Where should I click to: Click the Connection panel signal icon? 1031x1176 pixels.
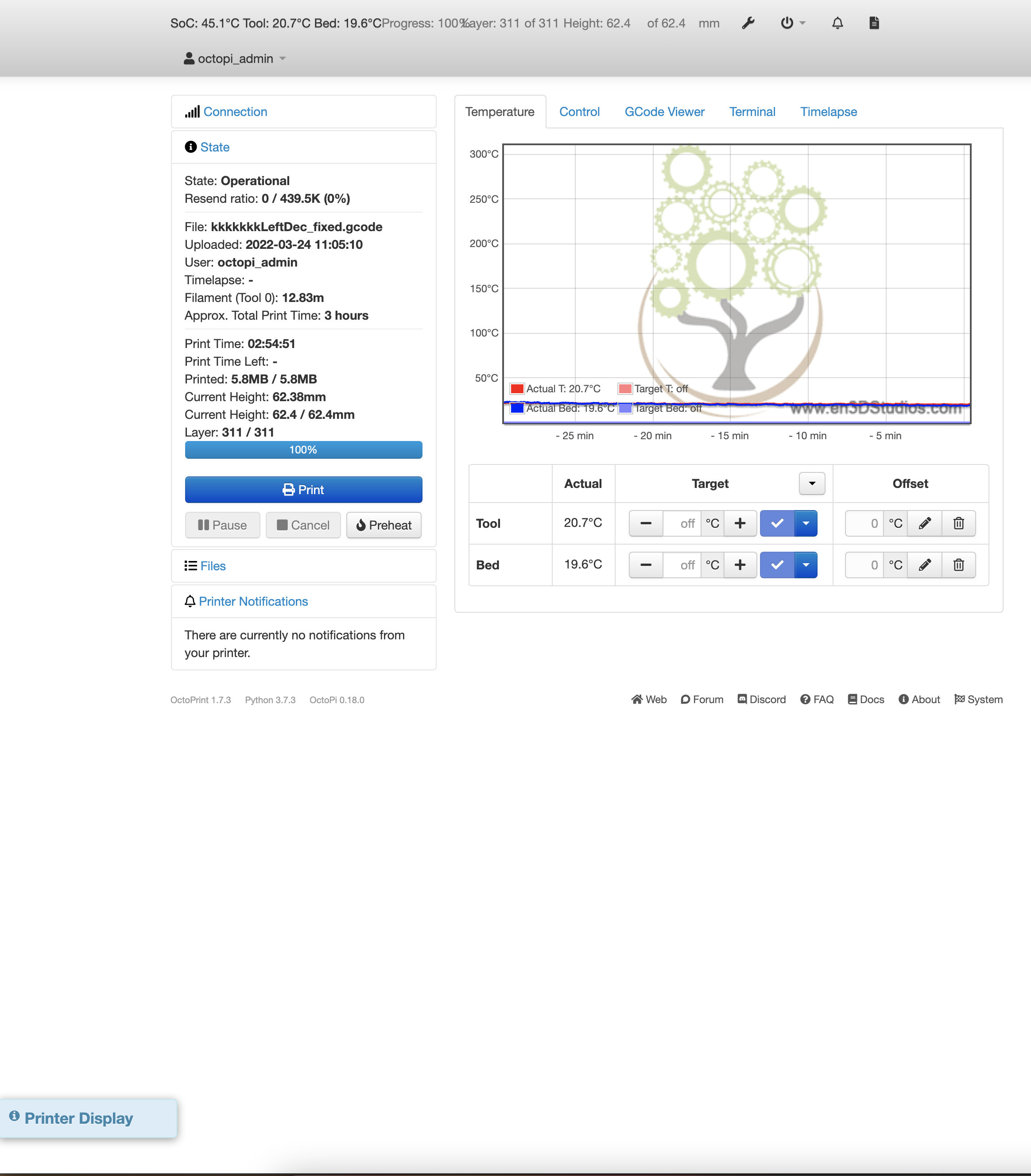193,111
